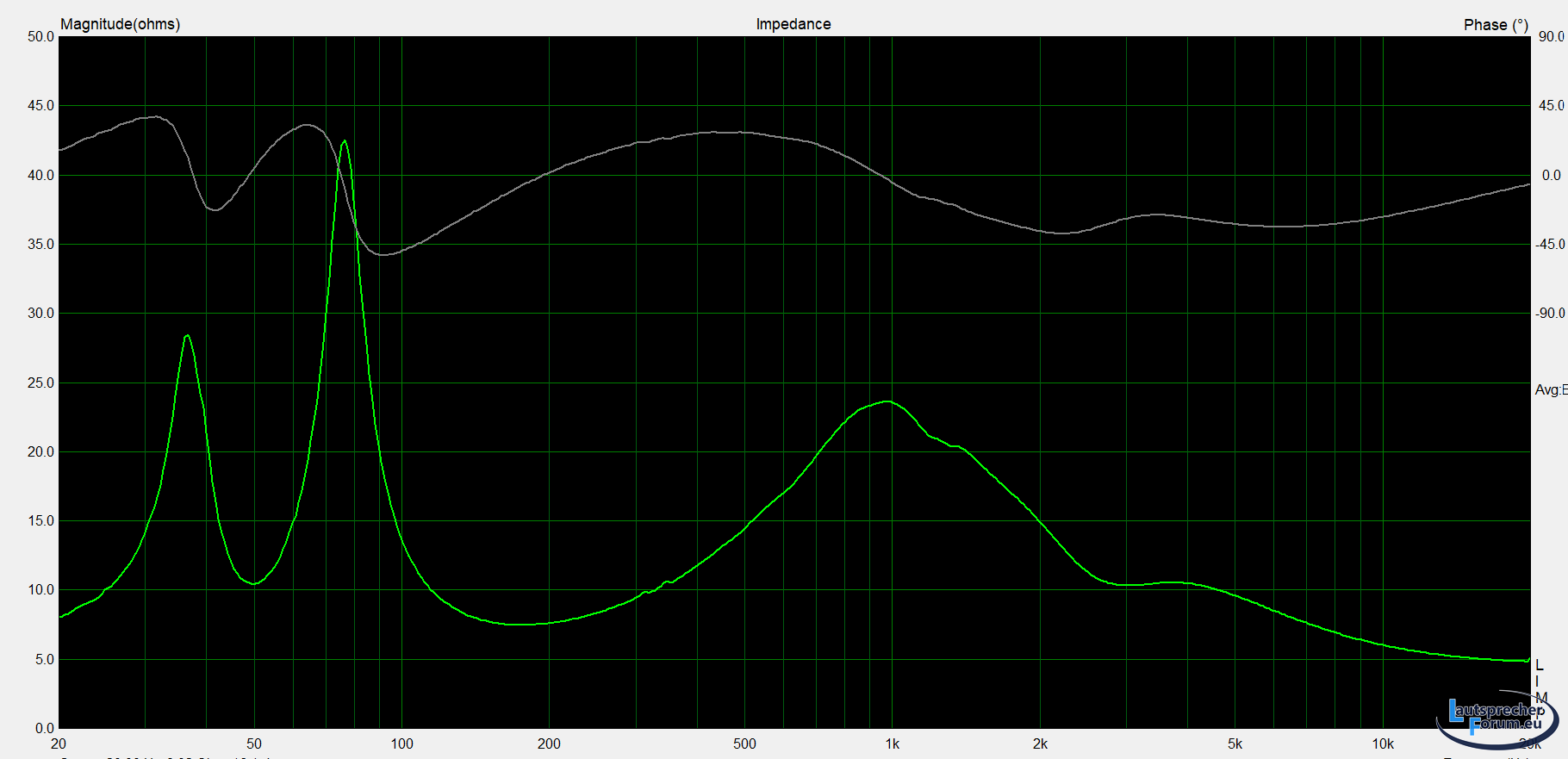Click the 90.0 phase axis tick label
This screenshot has width=1568, height=759.
1551,37
